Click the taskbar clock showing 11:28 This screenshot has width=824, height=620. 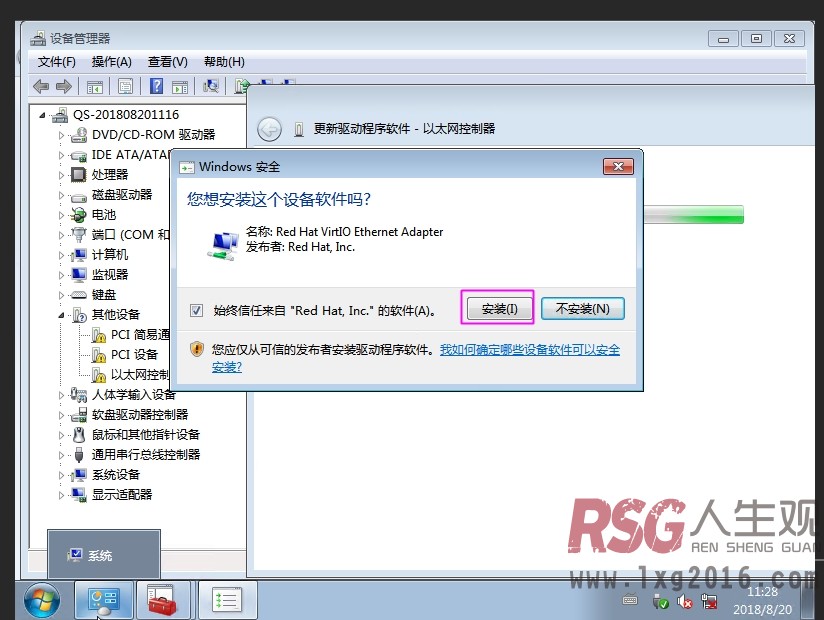[x=762, y=601]
